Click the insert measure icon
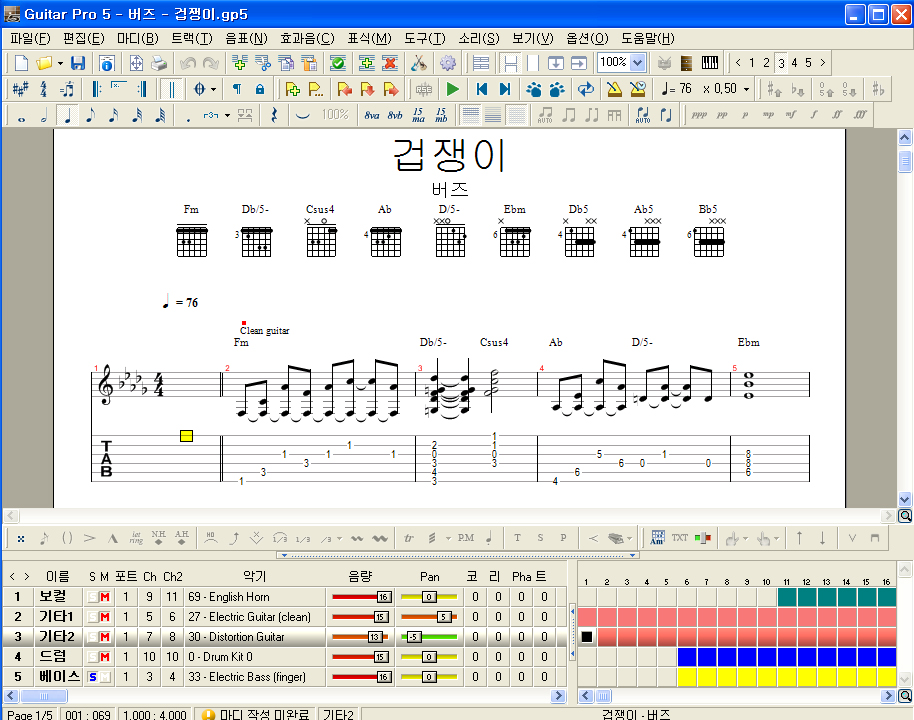The image size is (914, 720). pyautogui.click(x=239, y=63)
